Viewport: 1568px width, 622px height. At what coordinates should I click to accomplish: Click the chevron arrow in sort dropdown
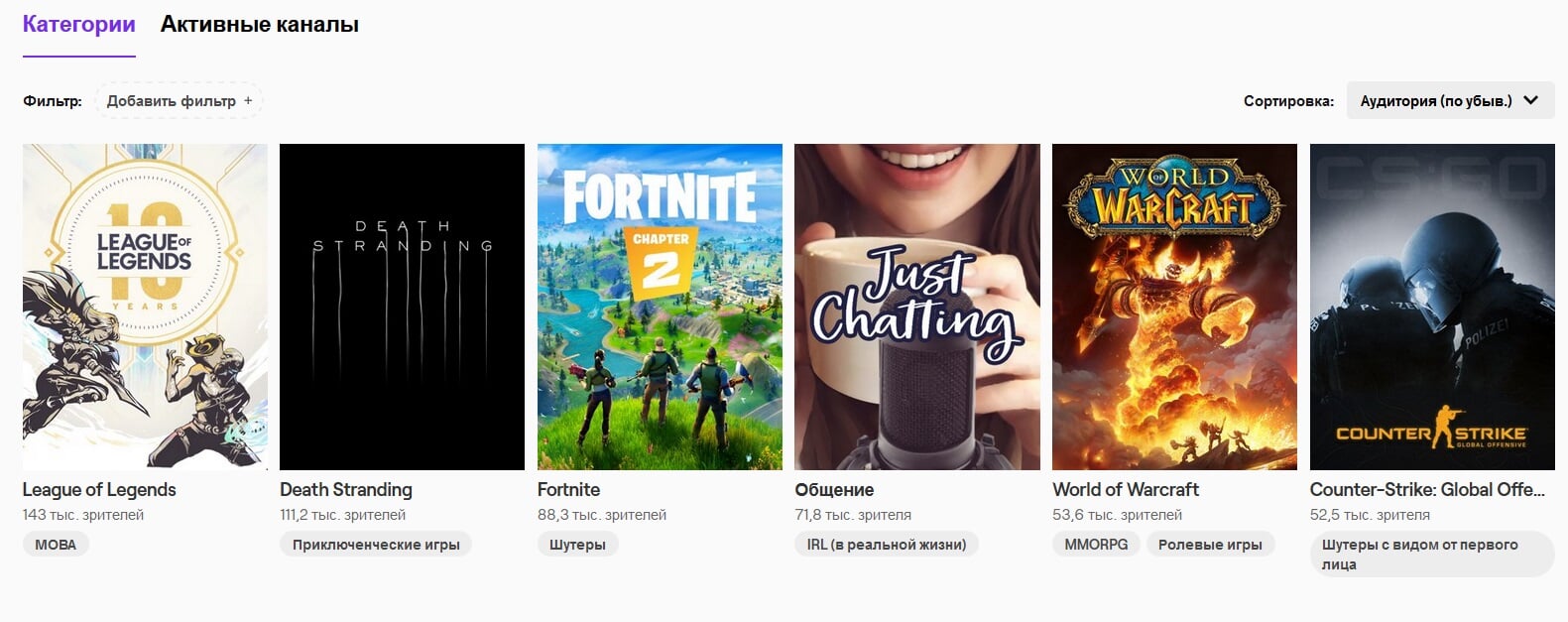click(x=1530, y=101)
